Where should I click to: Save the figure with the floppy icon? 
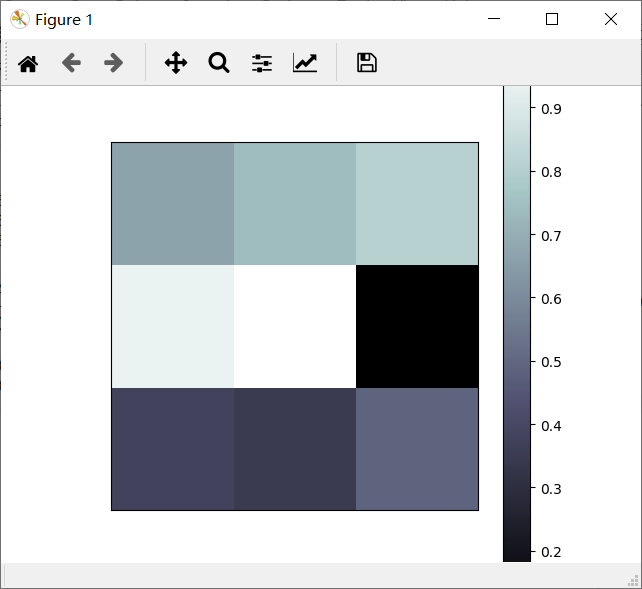[367, 63]
